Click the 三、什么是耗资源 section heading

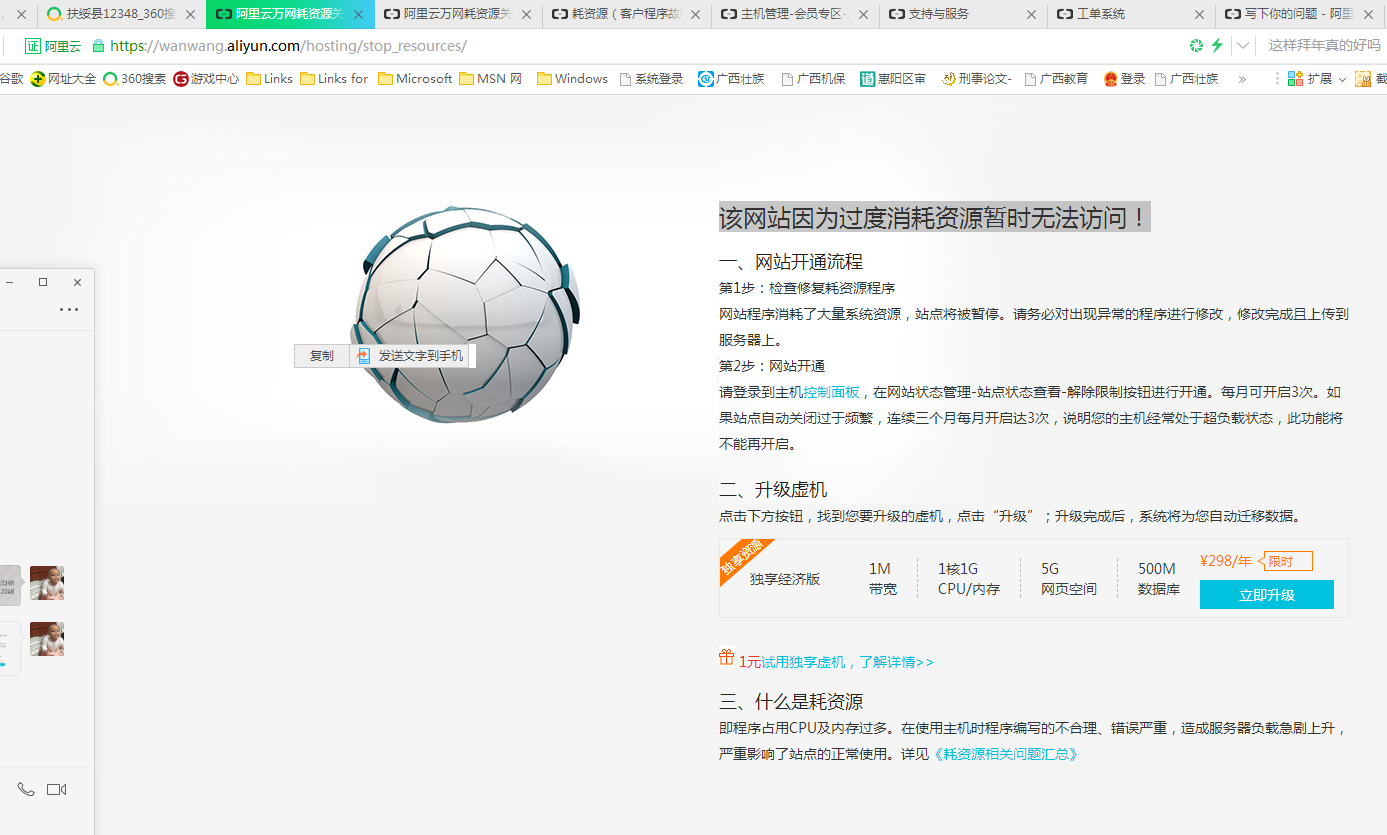791,702
